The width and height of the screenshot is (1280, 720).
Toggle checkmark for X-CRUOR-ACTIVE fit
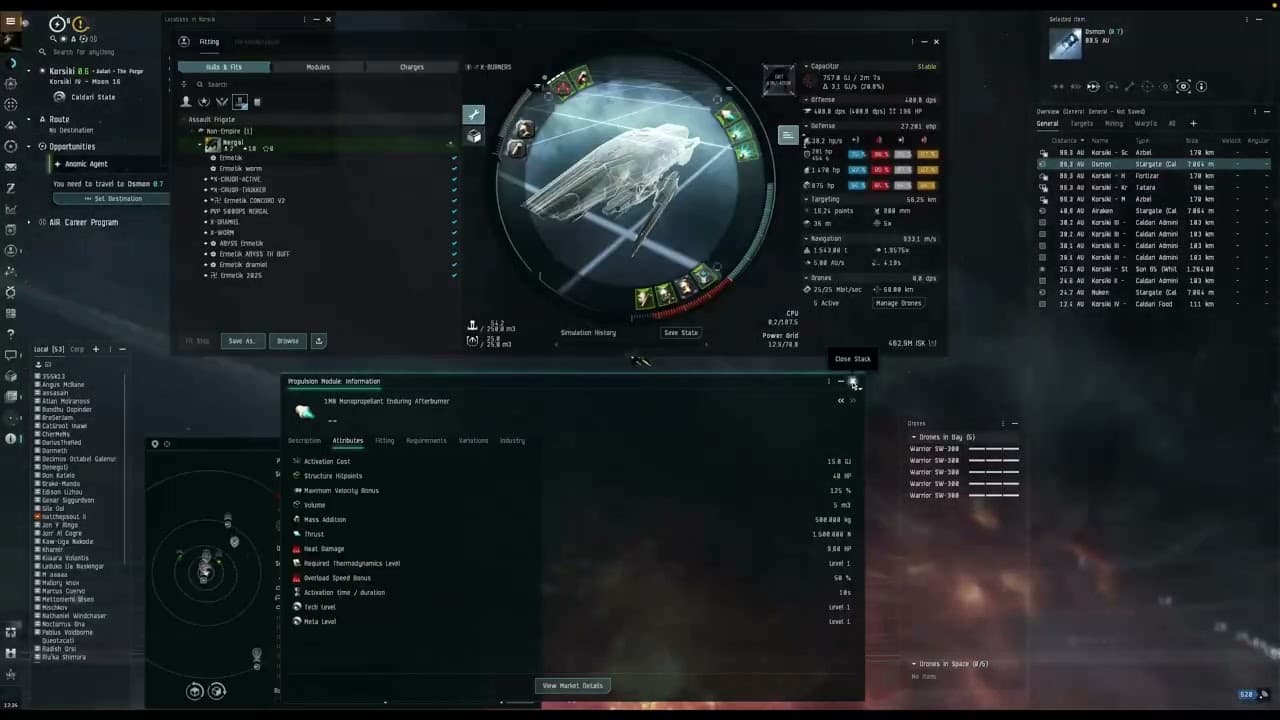(x=454, y=180)
